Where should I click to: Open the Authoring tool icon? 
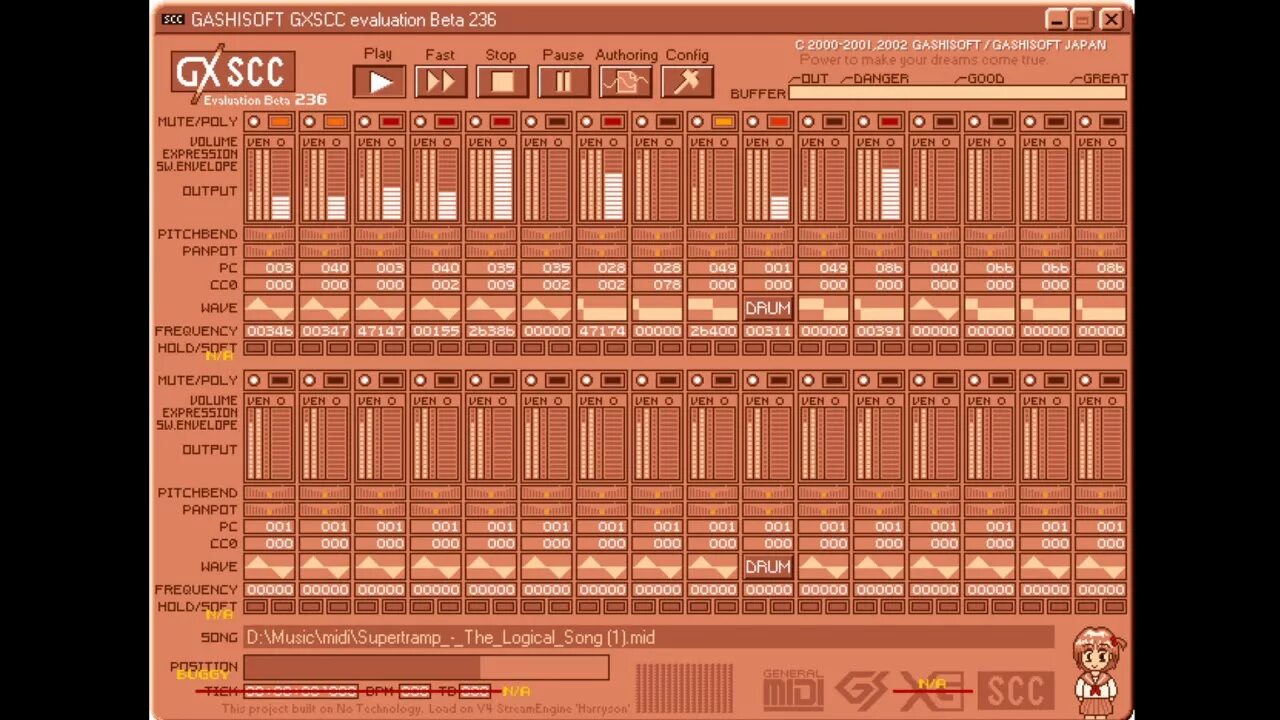point(626,81)
